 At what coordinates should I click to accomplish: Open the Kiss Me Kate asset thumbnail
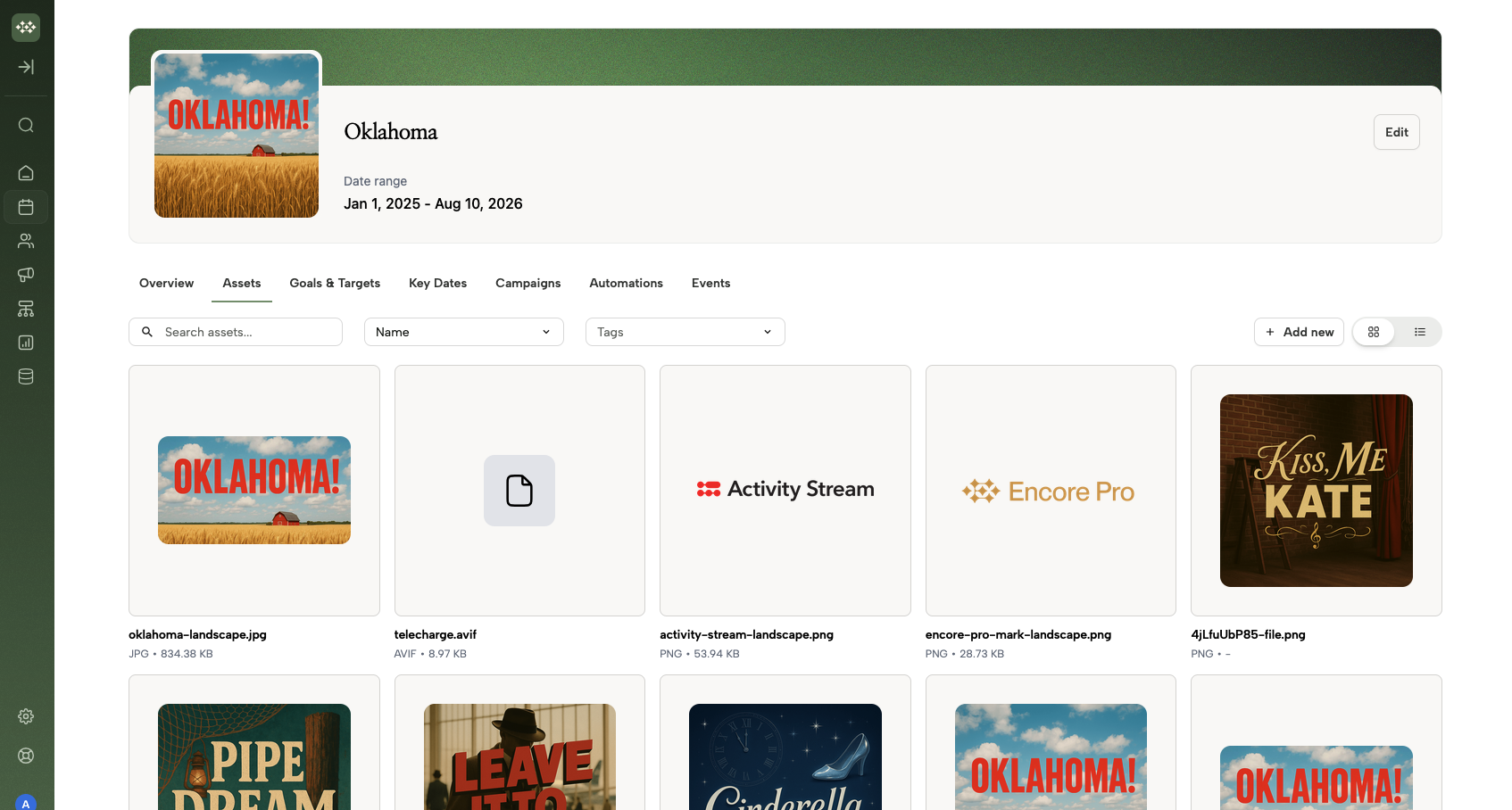pyautogui.click(x=1316, y=491)
